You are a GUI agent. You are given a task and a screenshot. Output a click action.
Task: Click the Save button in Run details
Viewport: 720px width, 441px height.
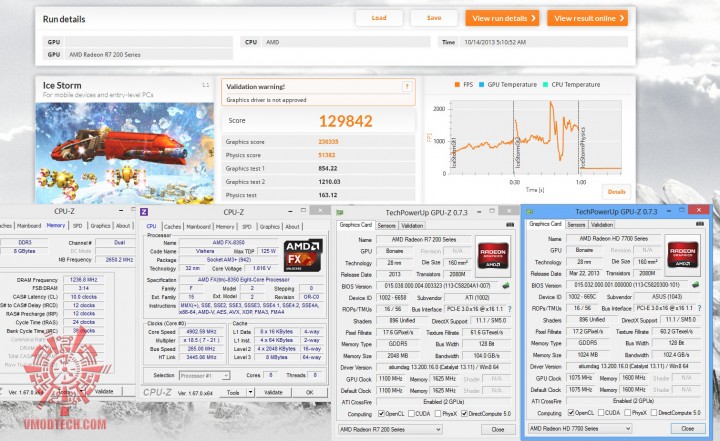[x=434, y=18]
